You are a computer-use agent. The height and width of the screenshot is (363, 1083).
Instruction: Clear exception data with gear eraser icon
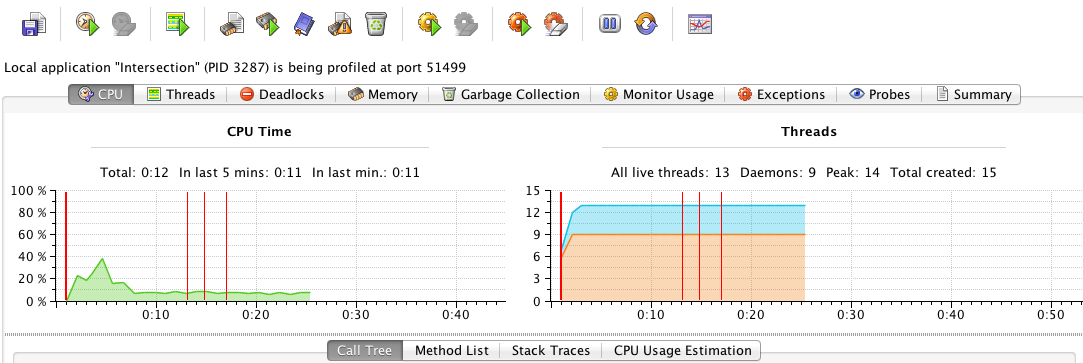(x=556, y=24)
